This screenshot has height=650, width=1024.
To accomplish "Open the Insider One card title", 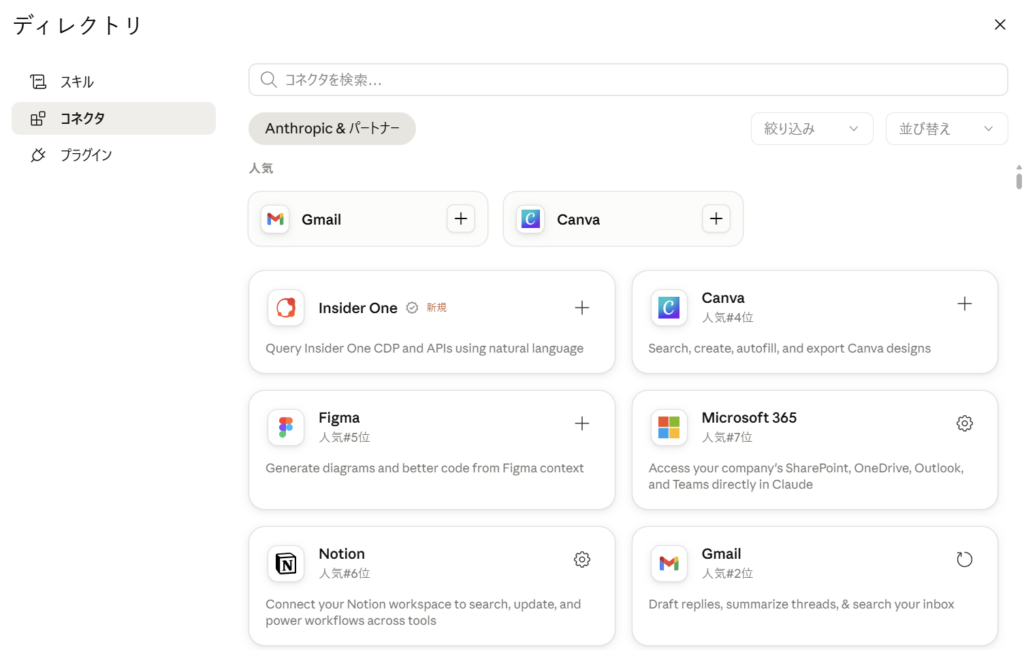I will coord(358,308).
